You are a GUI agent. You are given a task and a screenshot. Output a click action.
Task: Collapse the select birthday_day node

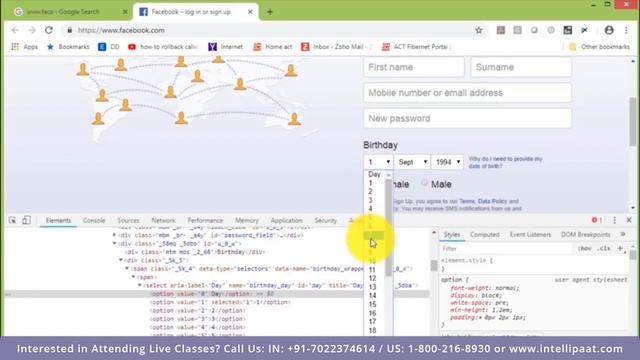click(140, 285)
